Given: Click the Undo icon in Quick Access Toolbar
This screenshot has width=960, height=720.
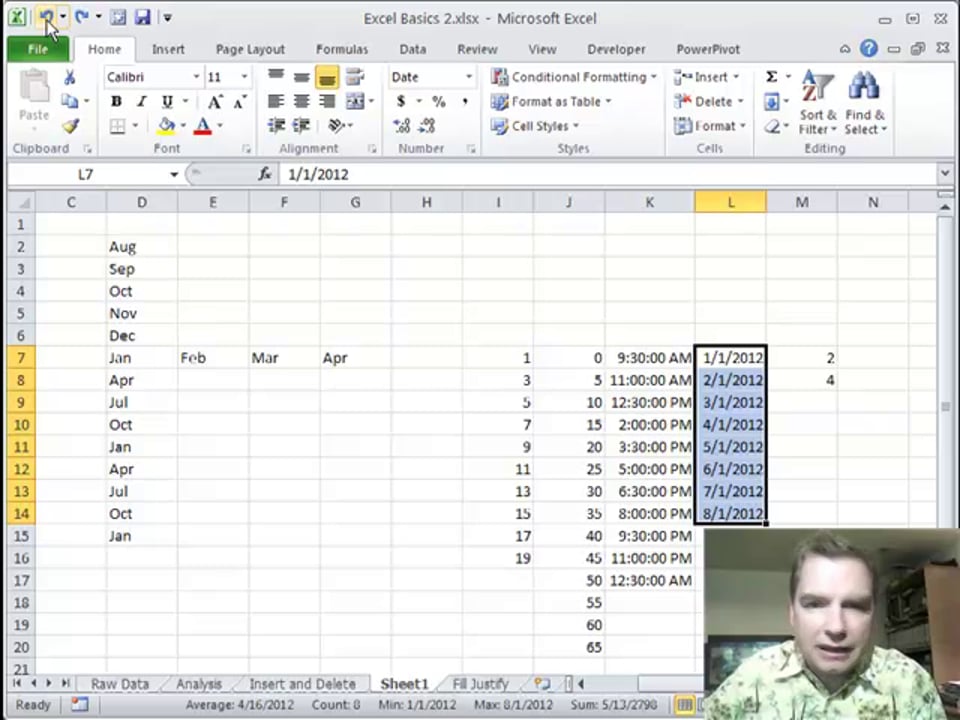Looking at the screenshot, I should pos(47,17).
